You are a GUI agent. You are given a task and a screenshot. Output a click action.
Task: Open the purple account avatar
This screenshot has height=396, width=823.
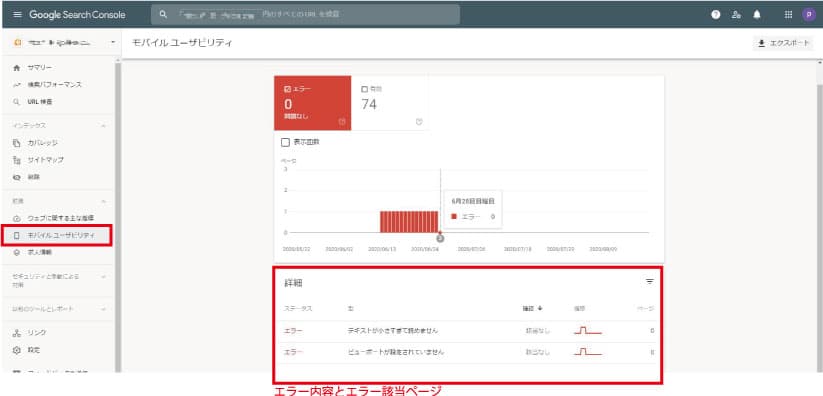point(808,15)
